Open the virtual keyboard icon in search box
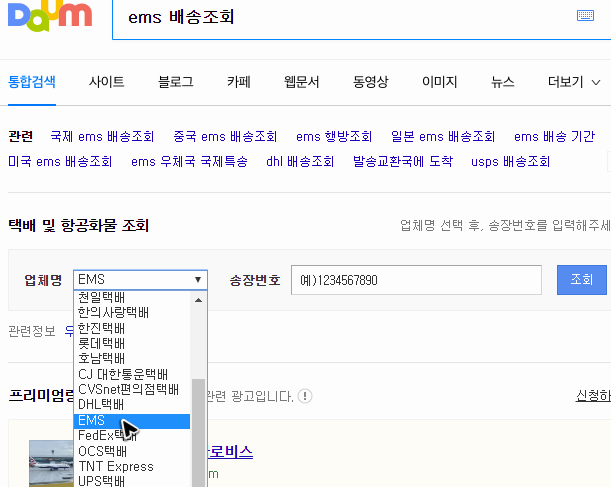This screenshot has height=487, width=611. coord(585,16)
